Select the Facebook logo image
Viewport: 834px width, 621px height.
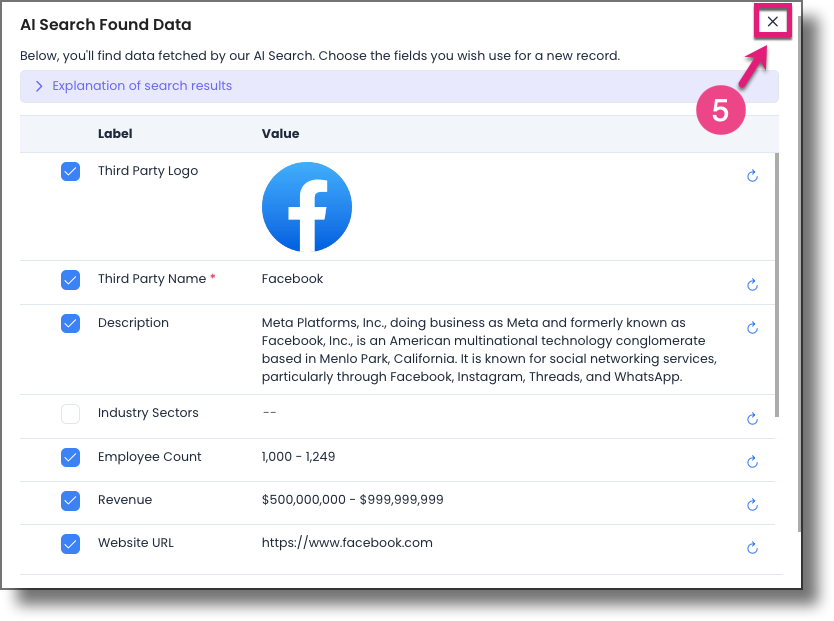306,206
